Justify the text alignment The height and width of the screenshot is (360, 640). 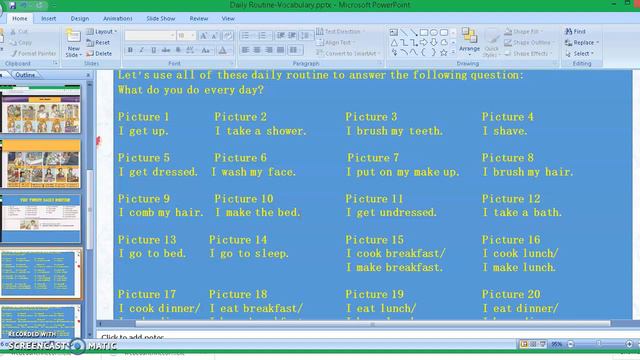pyautogui.click(x=280, y=50)
